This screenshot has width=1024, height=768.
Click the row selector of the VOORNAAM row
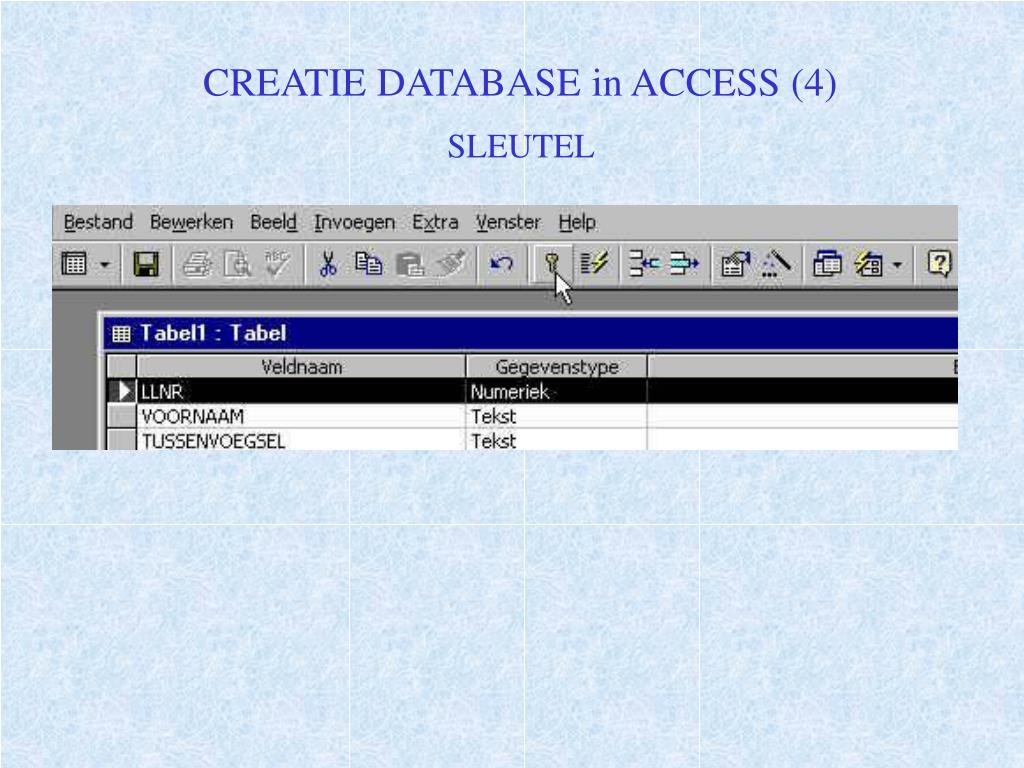121,416
